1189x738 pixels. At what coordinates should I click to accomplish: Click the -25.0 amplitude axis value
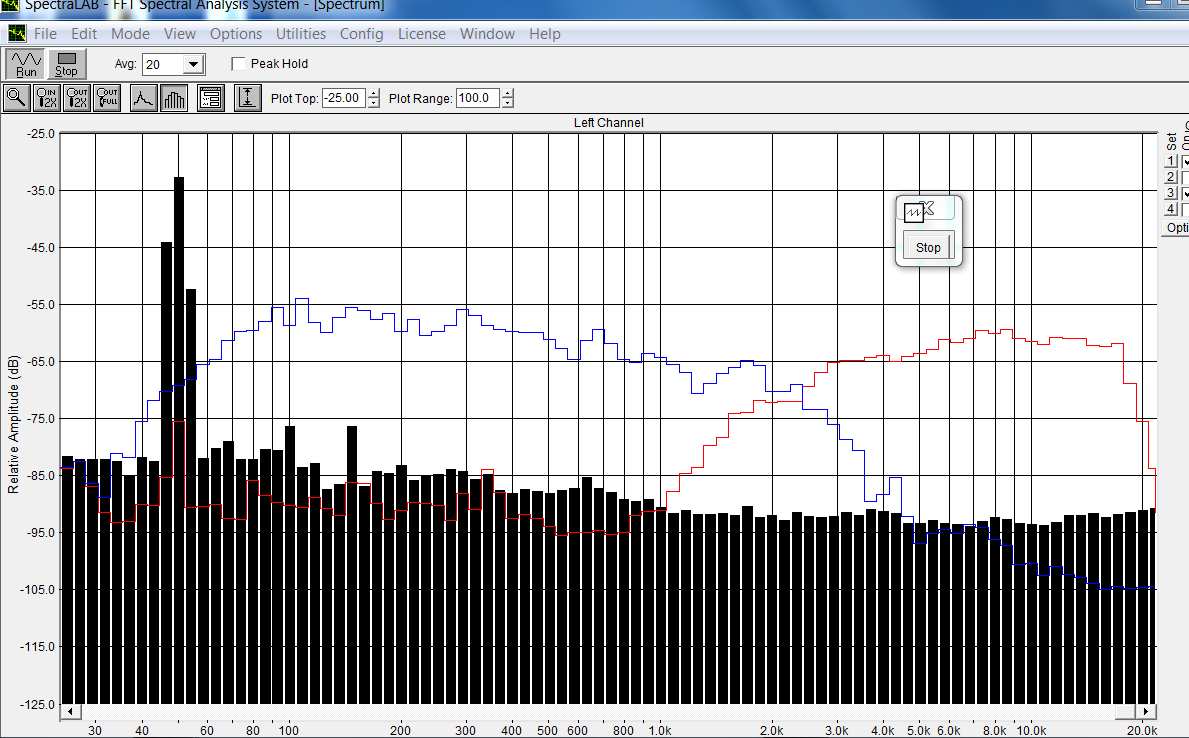click(x=41, y=133)
